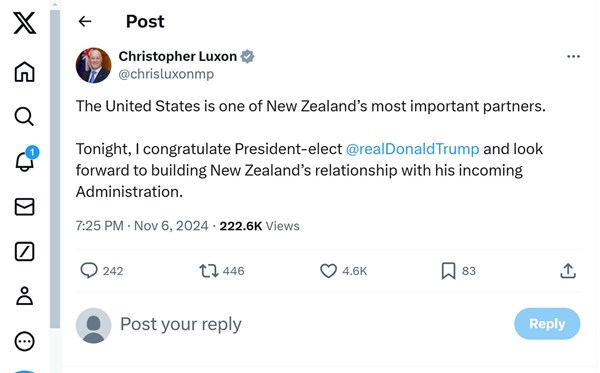Open Profile person icon in sidebar
The width and height of the screenshot is (600, 373).
point(24,296)
